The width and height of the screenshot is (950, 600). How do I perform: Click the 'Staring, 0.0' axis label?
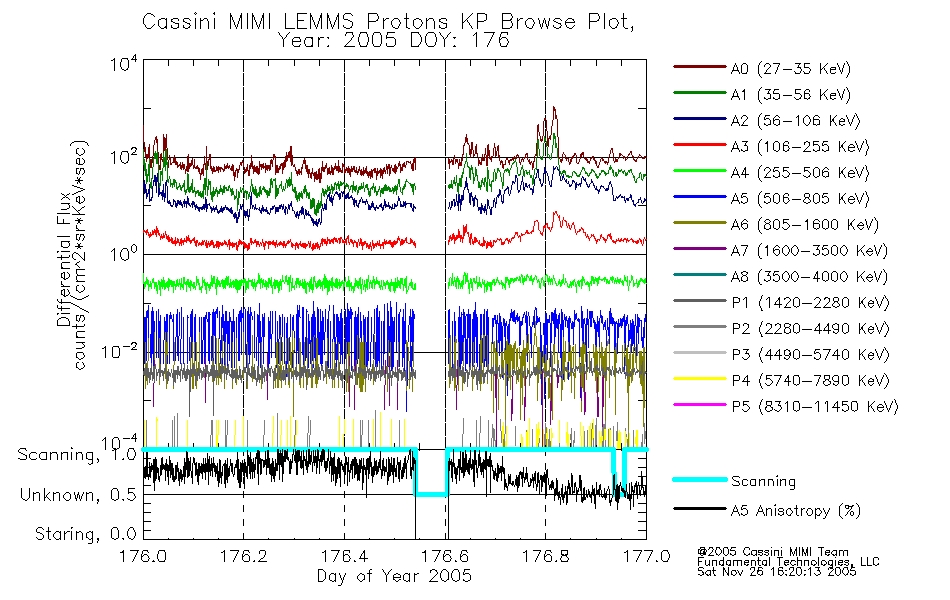pos(86,534)
